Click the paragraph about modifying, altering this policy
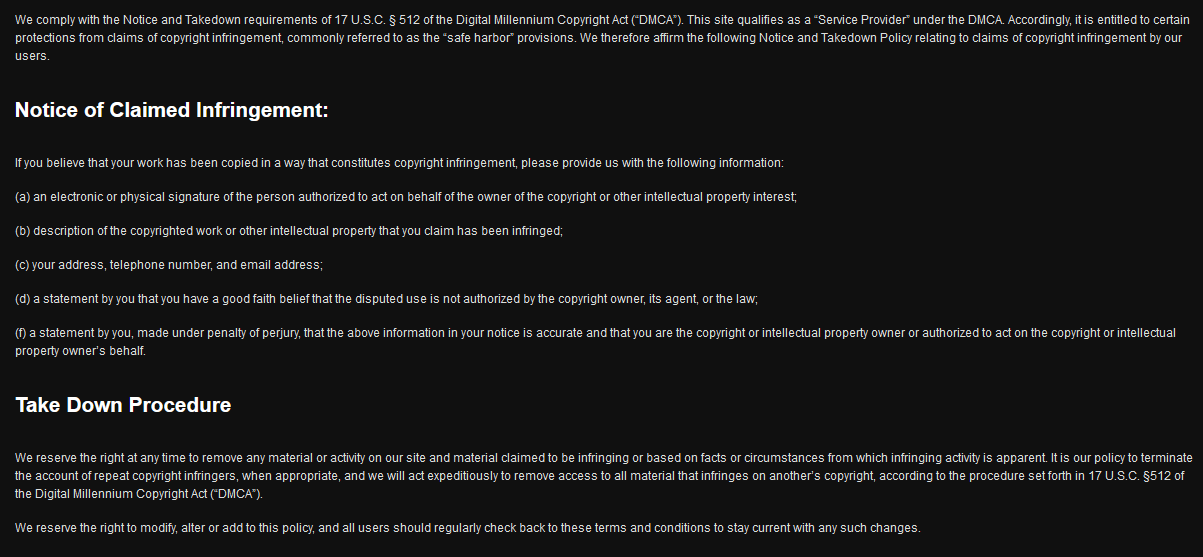Image resolution: width=1203 pixels, height=557 pixels. [x=467, y=528]
